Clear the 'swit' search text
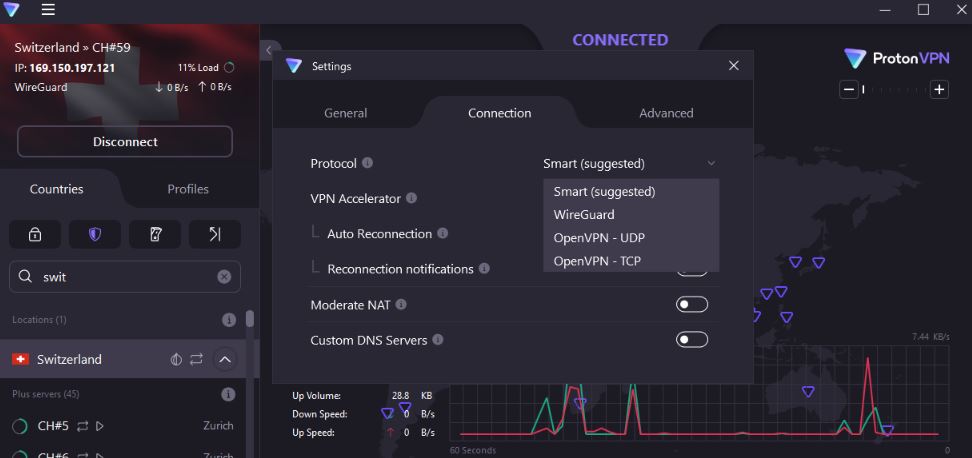 (x=224, y=277)
